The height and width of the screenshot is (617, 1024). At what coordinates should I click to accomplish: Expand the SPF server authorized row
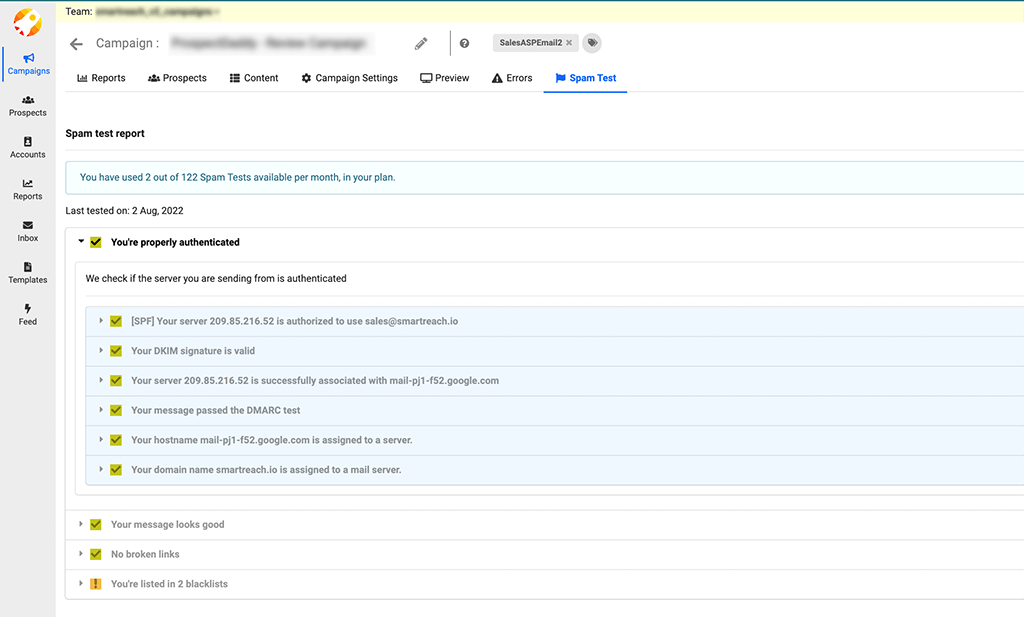[101, 321]
